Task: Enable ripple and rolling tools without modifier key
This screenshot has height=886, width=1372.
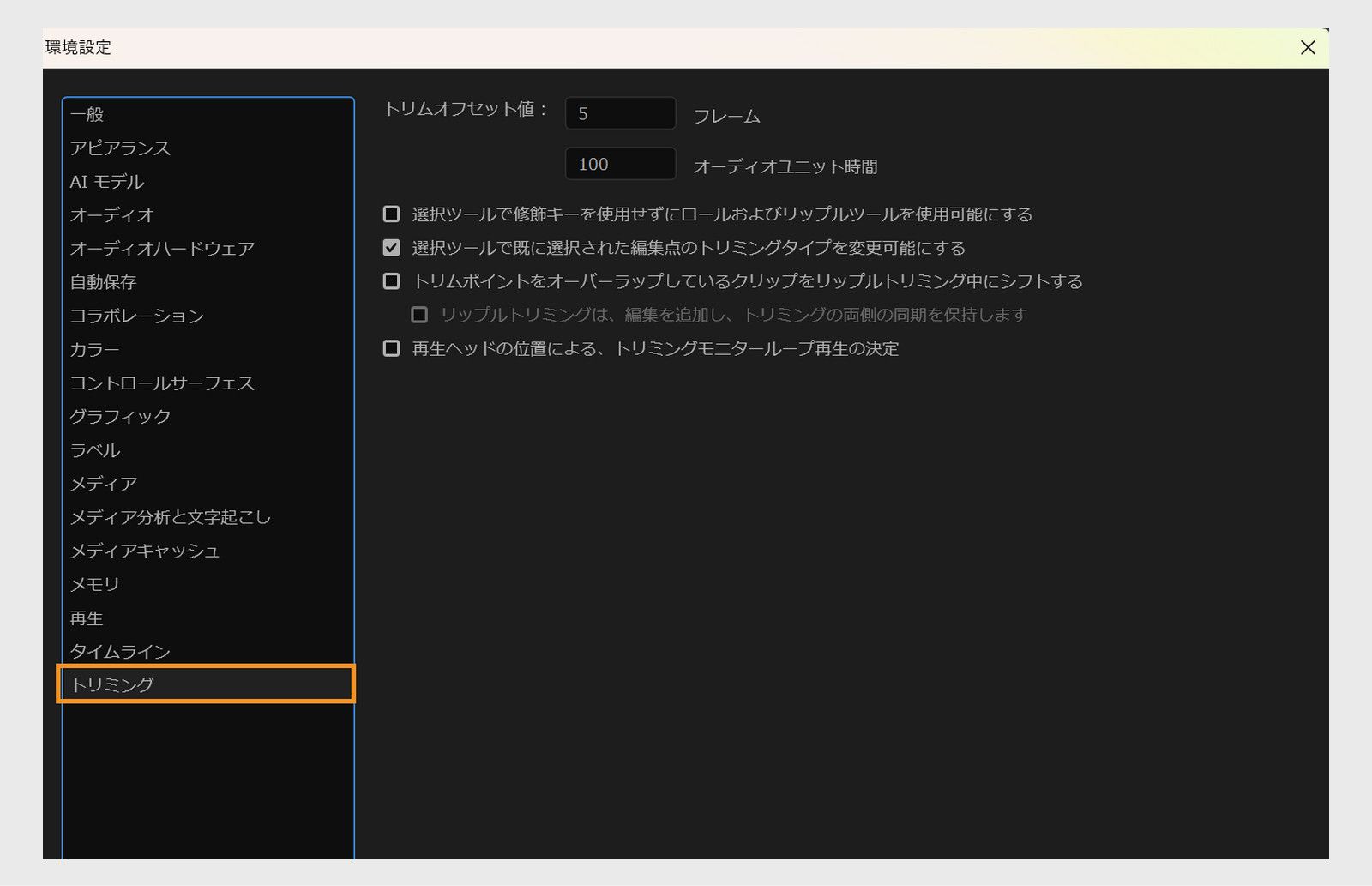Action: click(x=391, y=214)
